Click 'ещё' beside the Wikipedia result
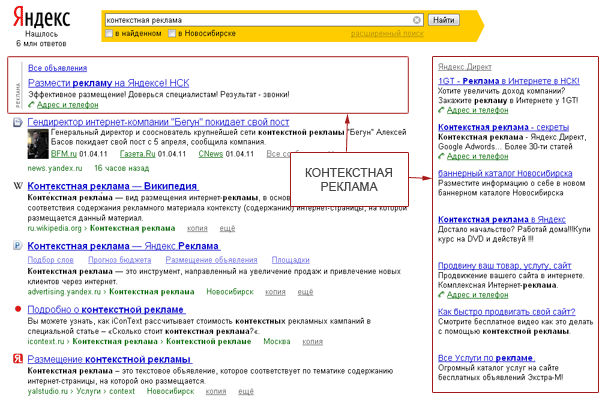Screen dimensions: 605x402 coord(227,228)
